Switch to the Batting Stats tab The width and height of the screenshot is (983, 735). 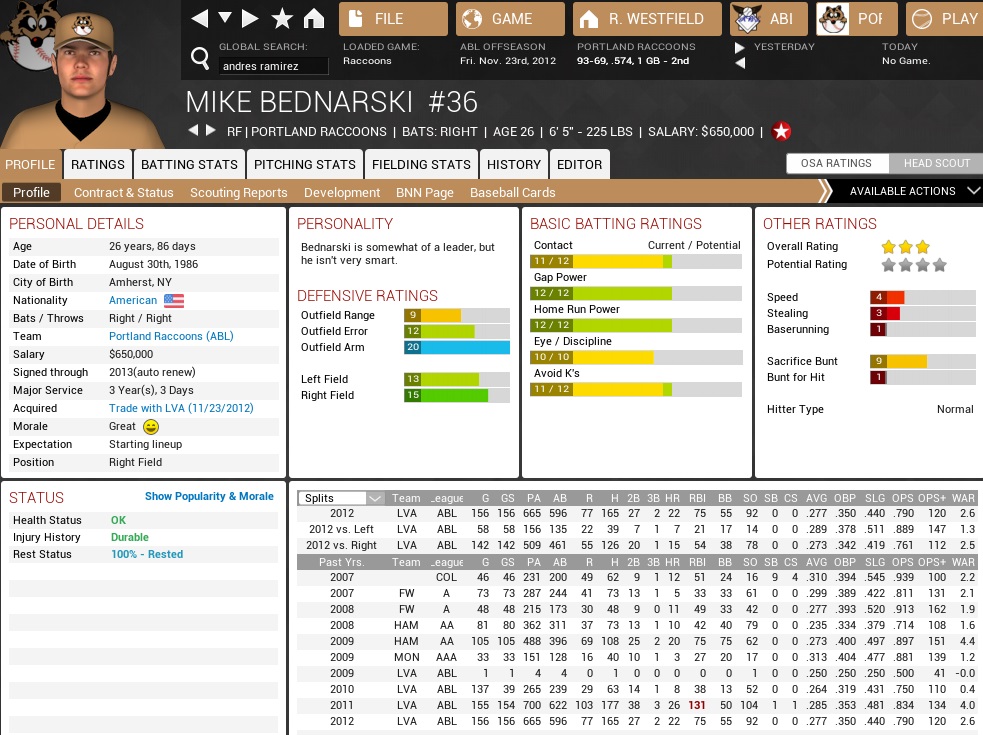tap(189, 165)
